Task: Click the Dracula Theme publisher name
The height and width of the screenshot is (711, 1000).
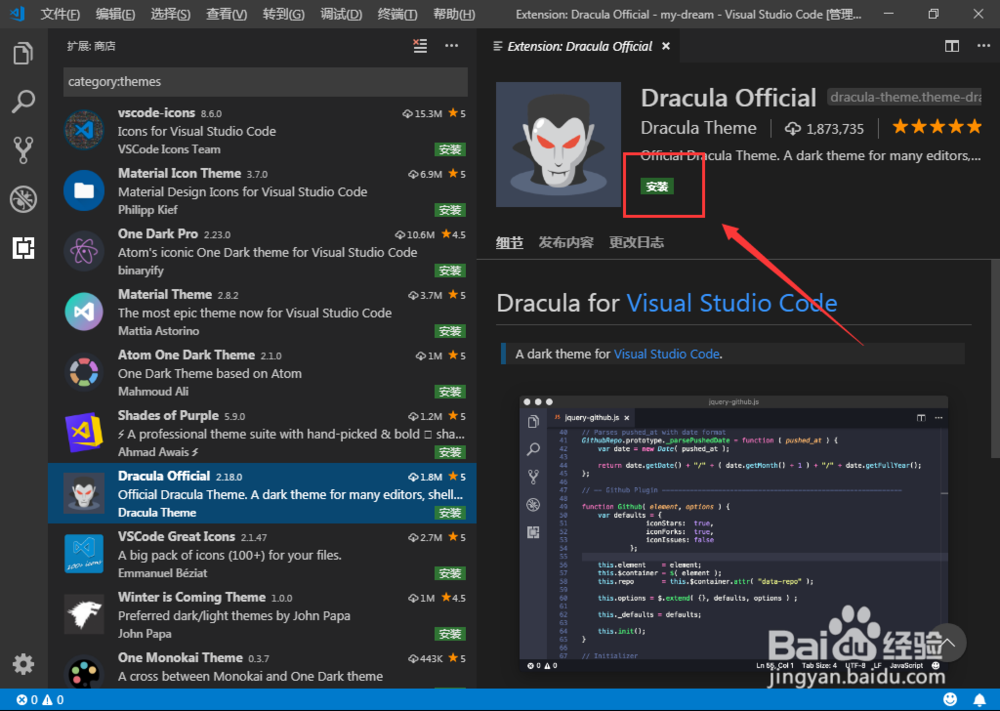Action: coord(698,128)
